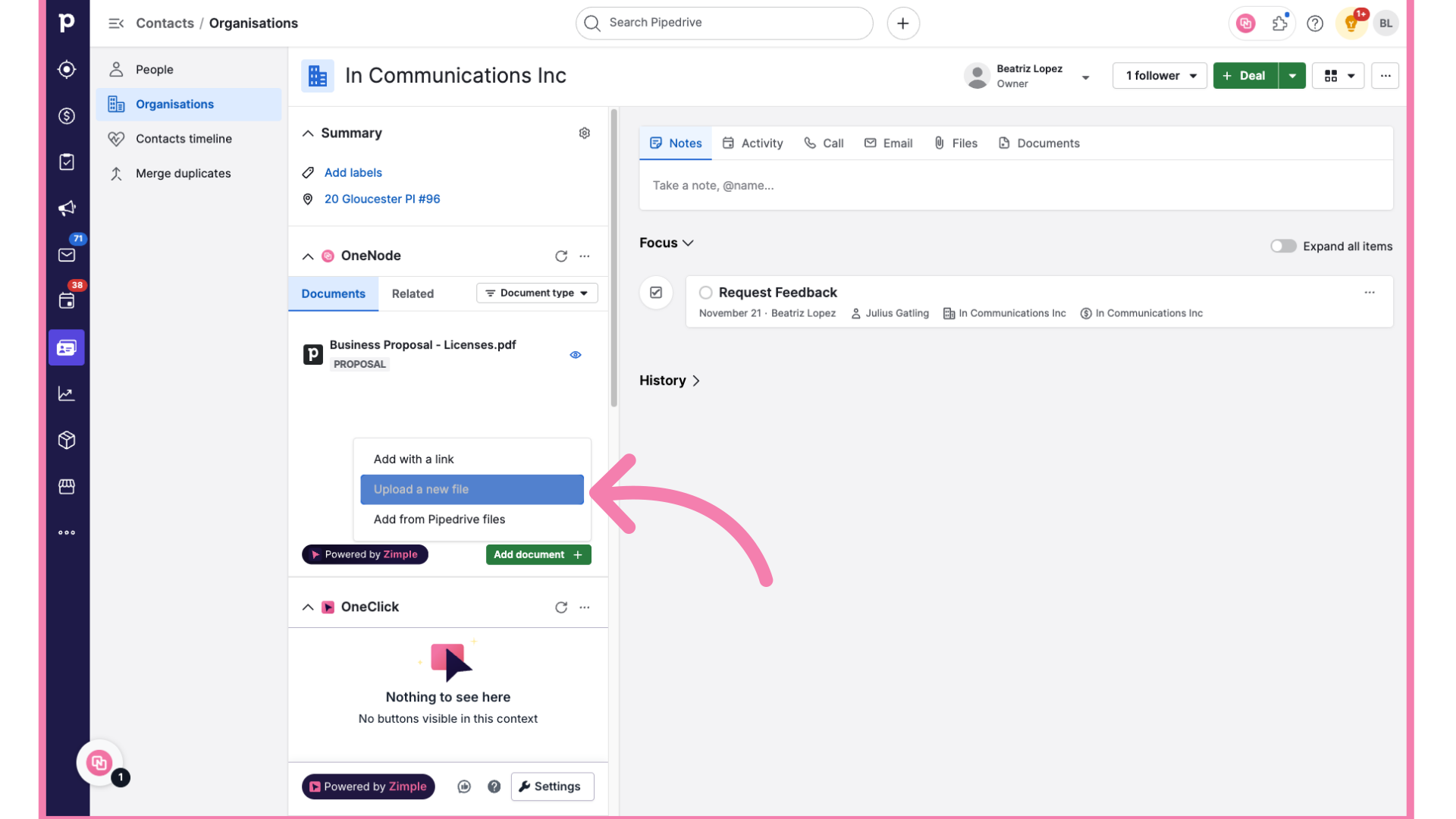This screenshot has height=819, width=1456.
Task: Open the Sales Assistant lightbulb icon
Action: click(x=1351, y=24)
